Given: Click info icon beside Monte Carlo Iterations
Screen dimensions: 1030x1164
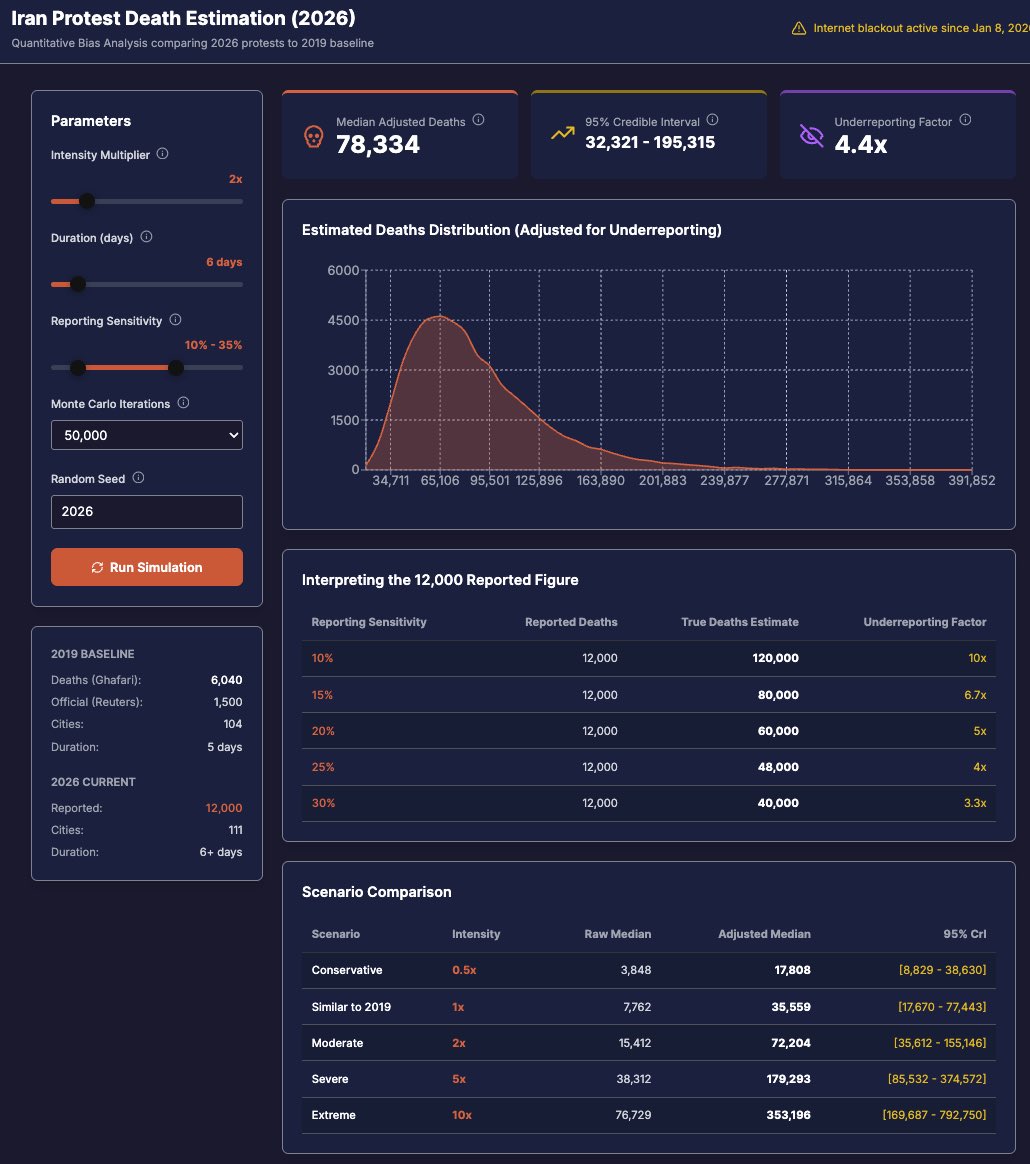Looking at the screenshot, I should tap(183, 402).
